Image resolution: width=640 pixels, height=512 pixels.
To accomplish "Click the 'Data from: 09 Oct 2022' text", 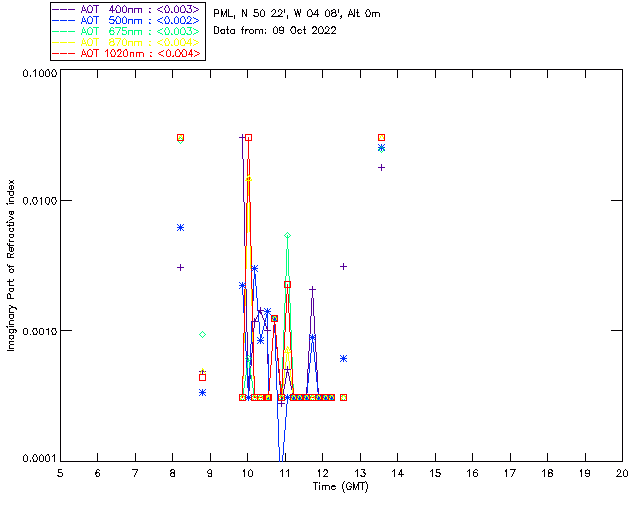I will pyautogui.click(x=275, y=31).
